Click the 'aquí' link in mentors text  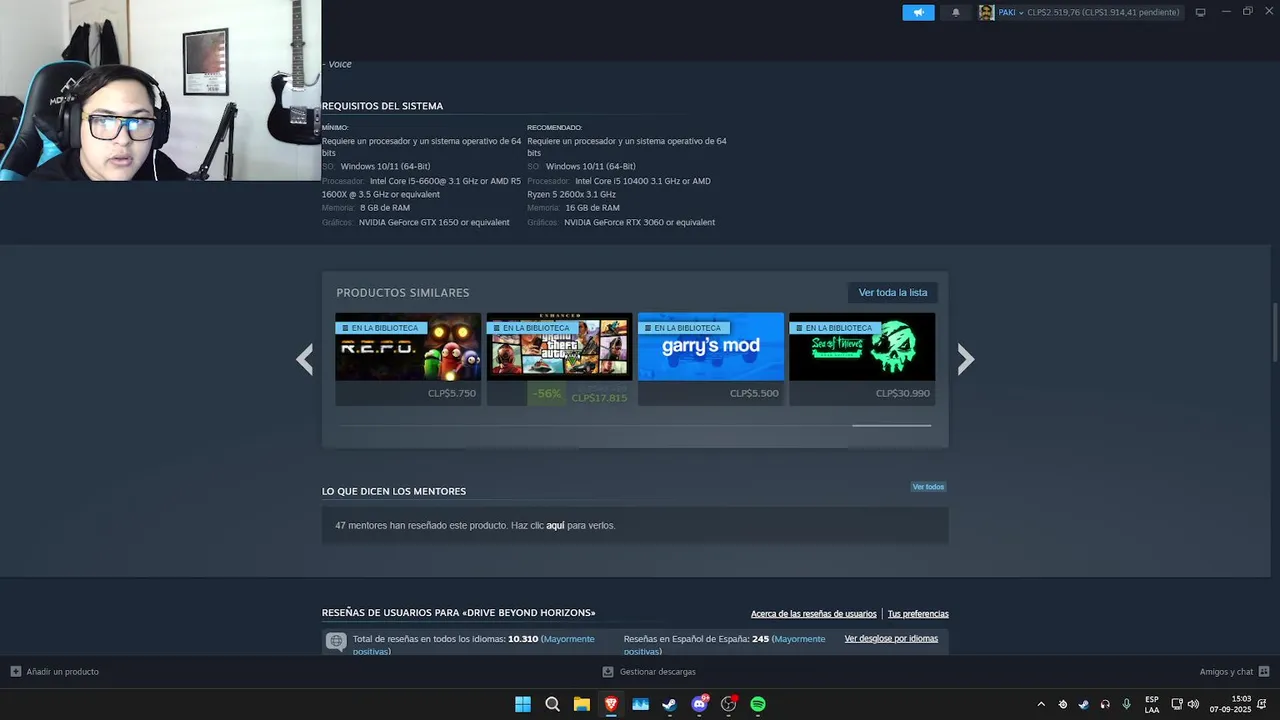pos(555,525)
